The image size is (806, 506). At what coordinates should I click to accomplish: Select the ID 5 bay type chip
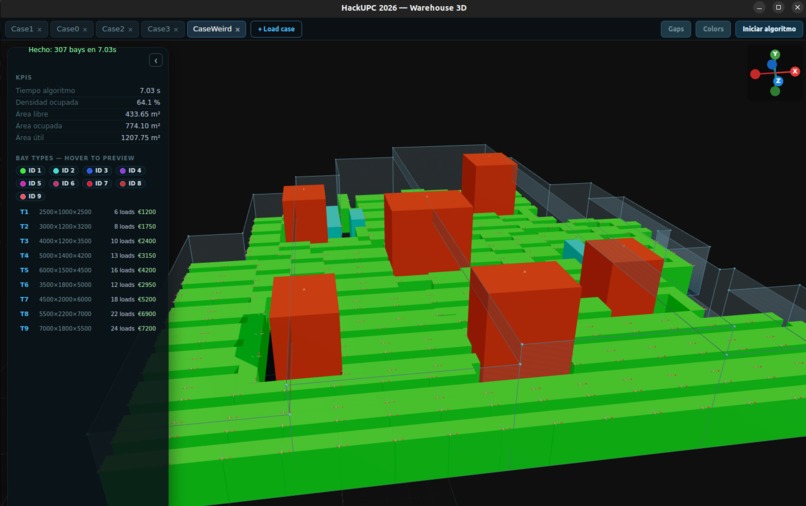click(31, 184)
